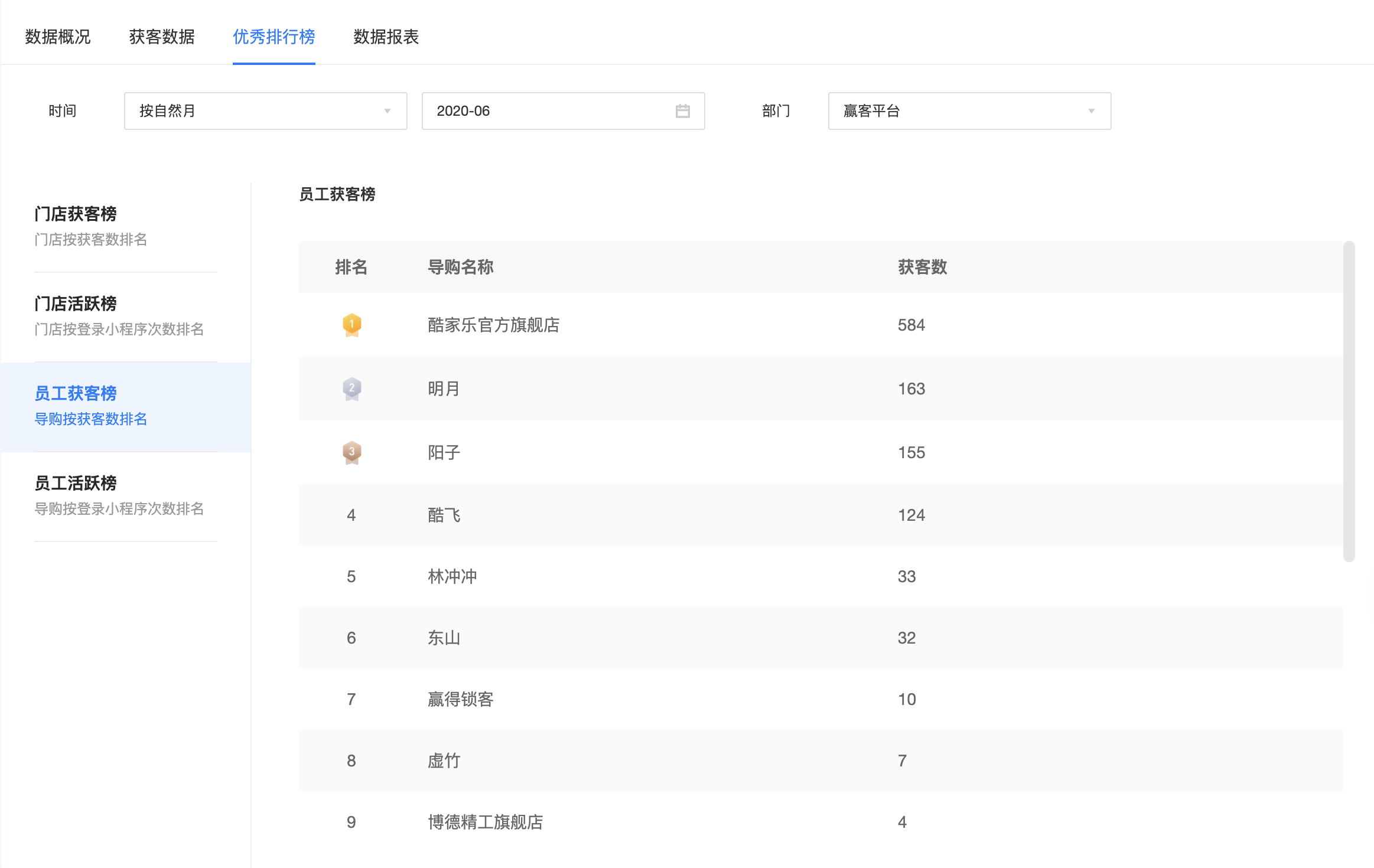Image resolution: width=1374 pixels, height=868 pixels.
Task: Switch ranking to 门店获客榜
Action: [x=77, y=214]
